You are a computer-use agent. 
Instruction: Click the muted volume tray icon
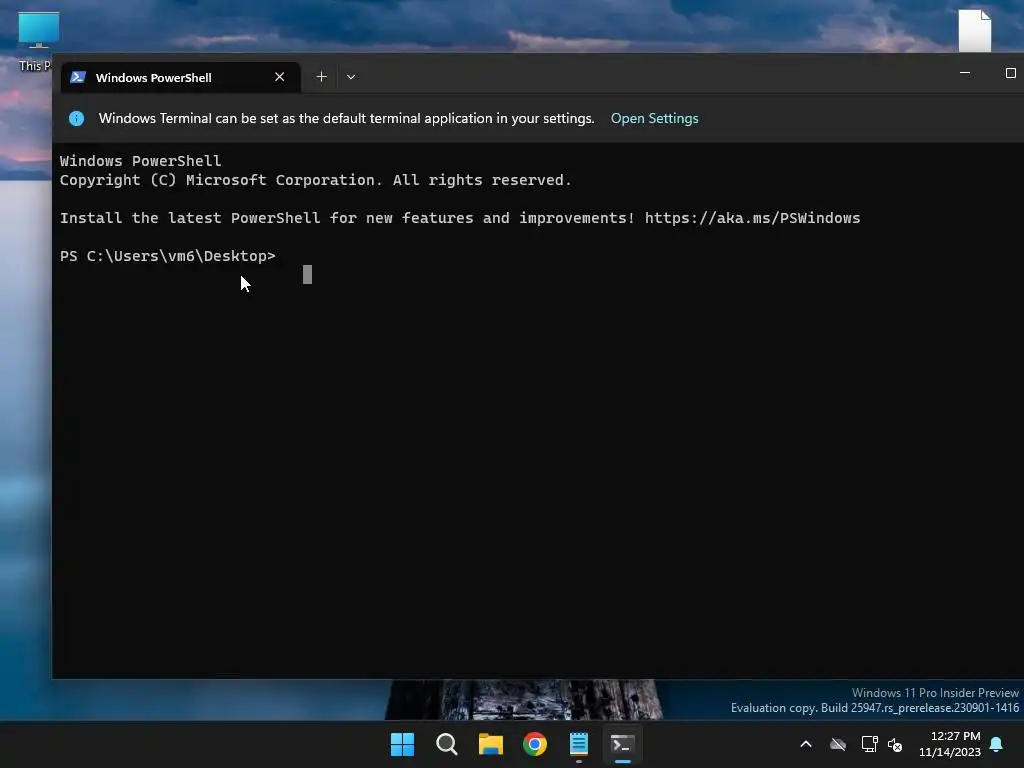coord(895,744)
